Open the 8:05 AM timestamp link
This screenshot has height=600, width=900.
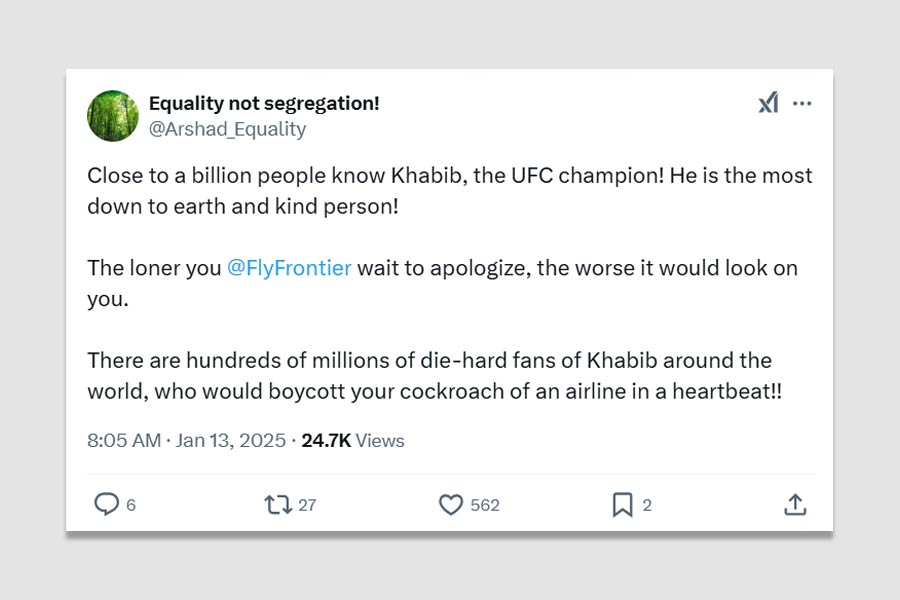click(124, 440)
